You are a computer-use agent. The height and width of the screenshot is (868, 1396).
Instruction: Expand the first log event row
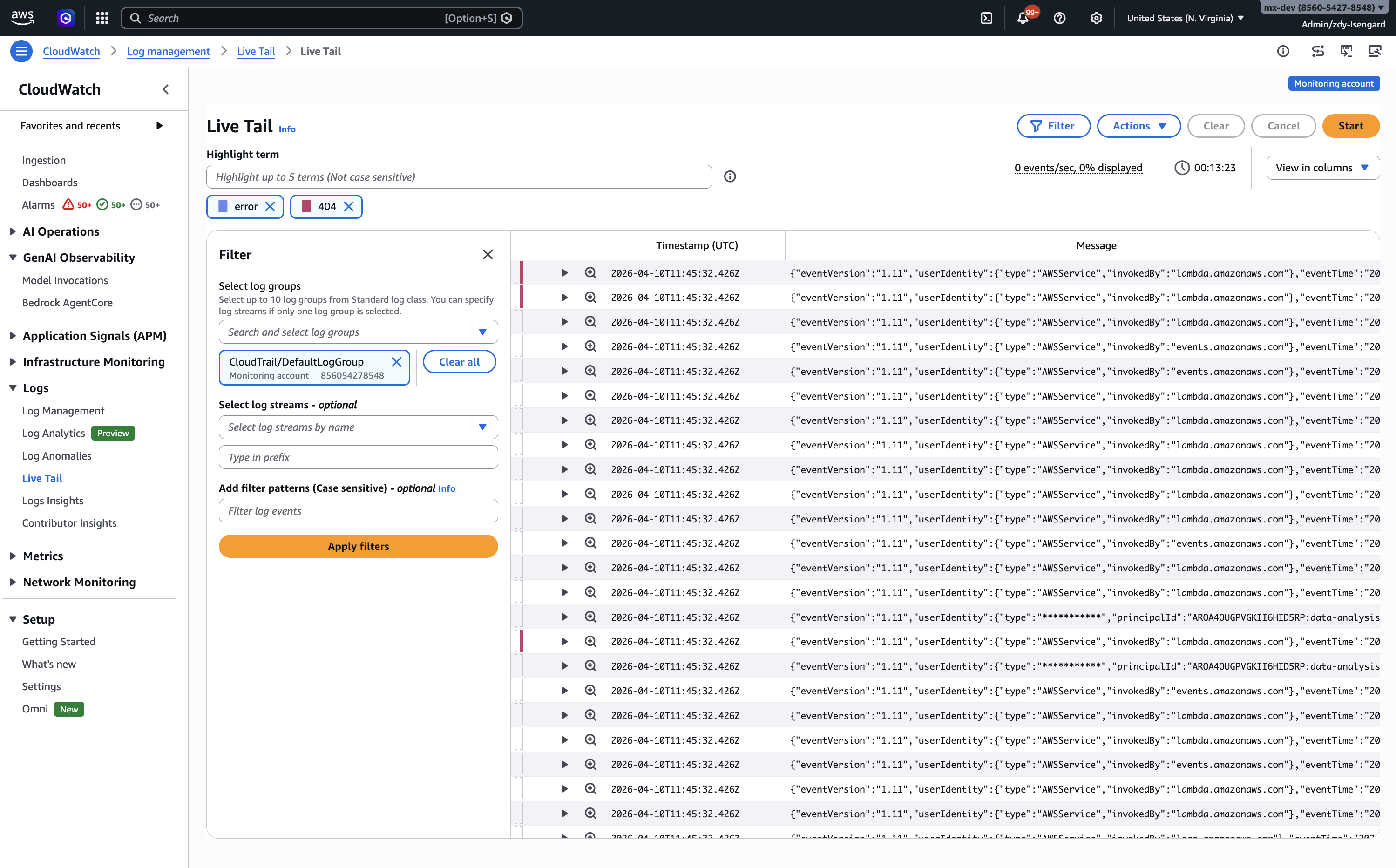(564, 273)
